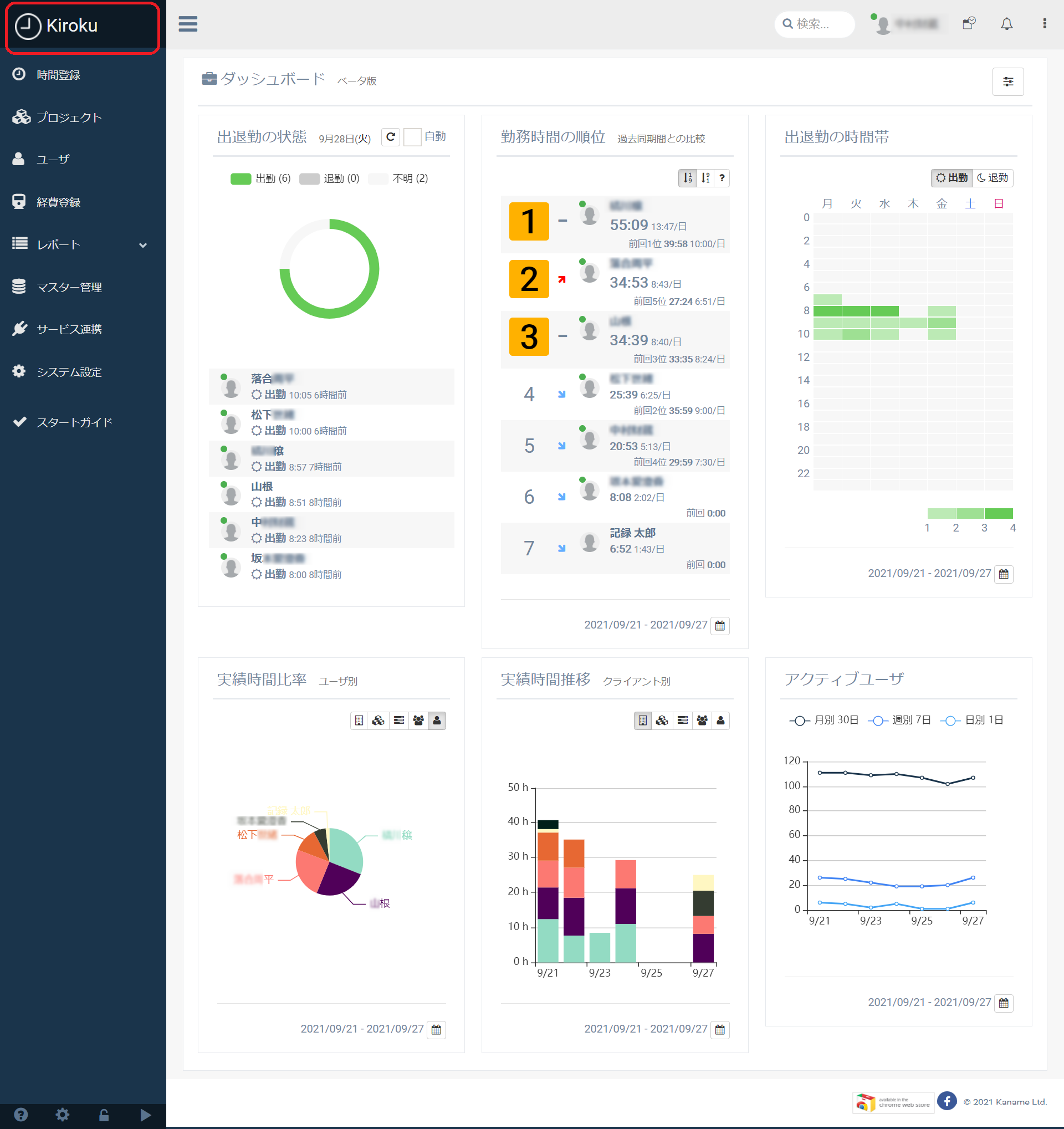Screen dimensions: 1064x1129
Task: Click the help icon at the bottom left
Action: [x=21, y=1114]
